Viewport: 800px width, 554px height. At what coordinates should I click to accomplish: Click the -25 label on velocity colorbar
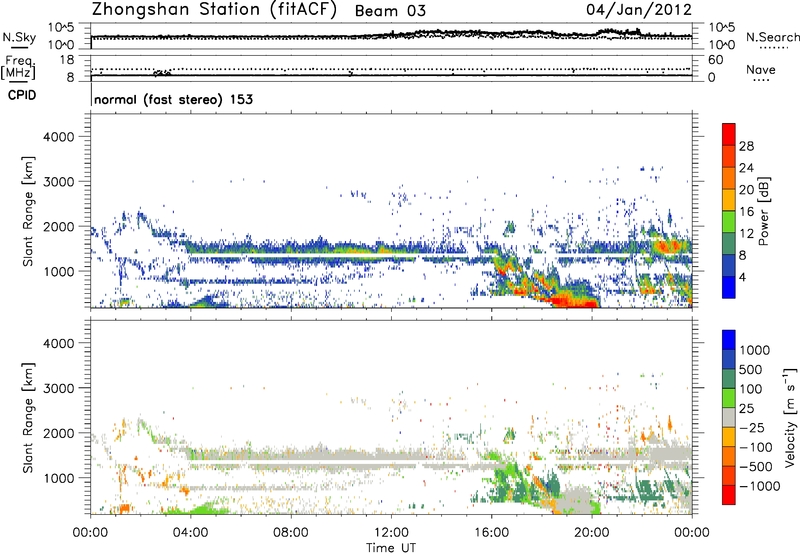tap(754, 428)
